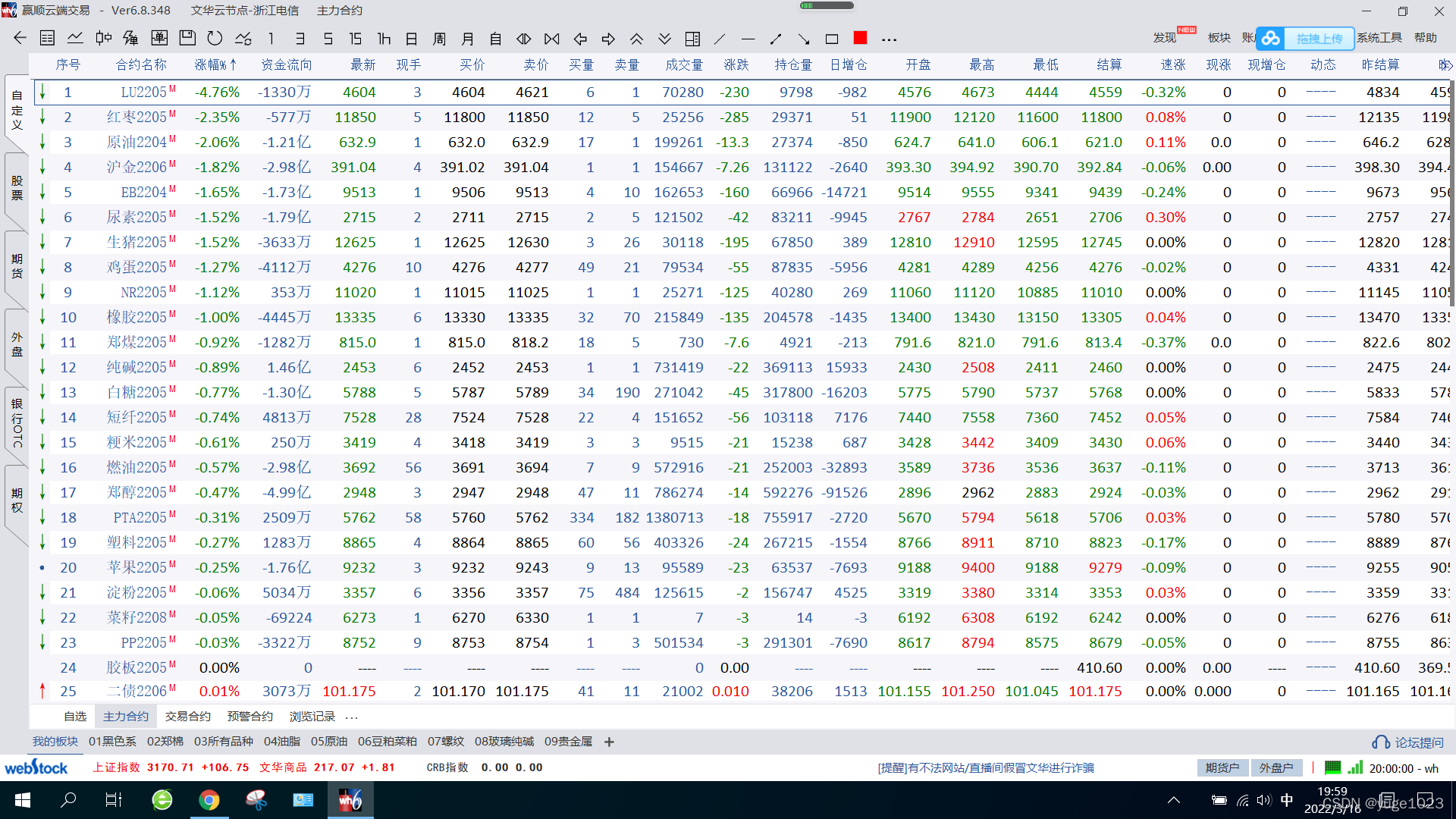
Task: Open the toolbar overflow ellipsis menu
Action: 889,39
